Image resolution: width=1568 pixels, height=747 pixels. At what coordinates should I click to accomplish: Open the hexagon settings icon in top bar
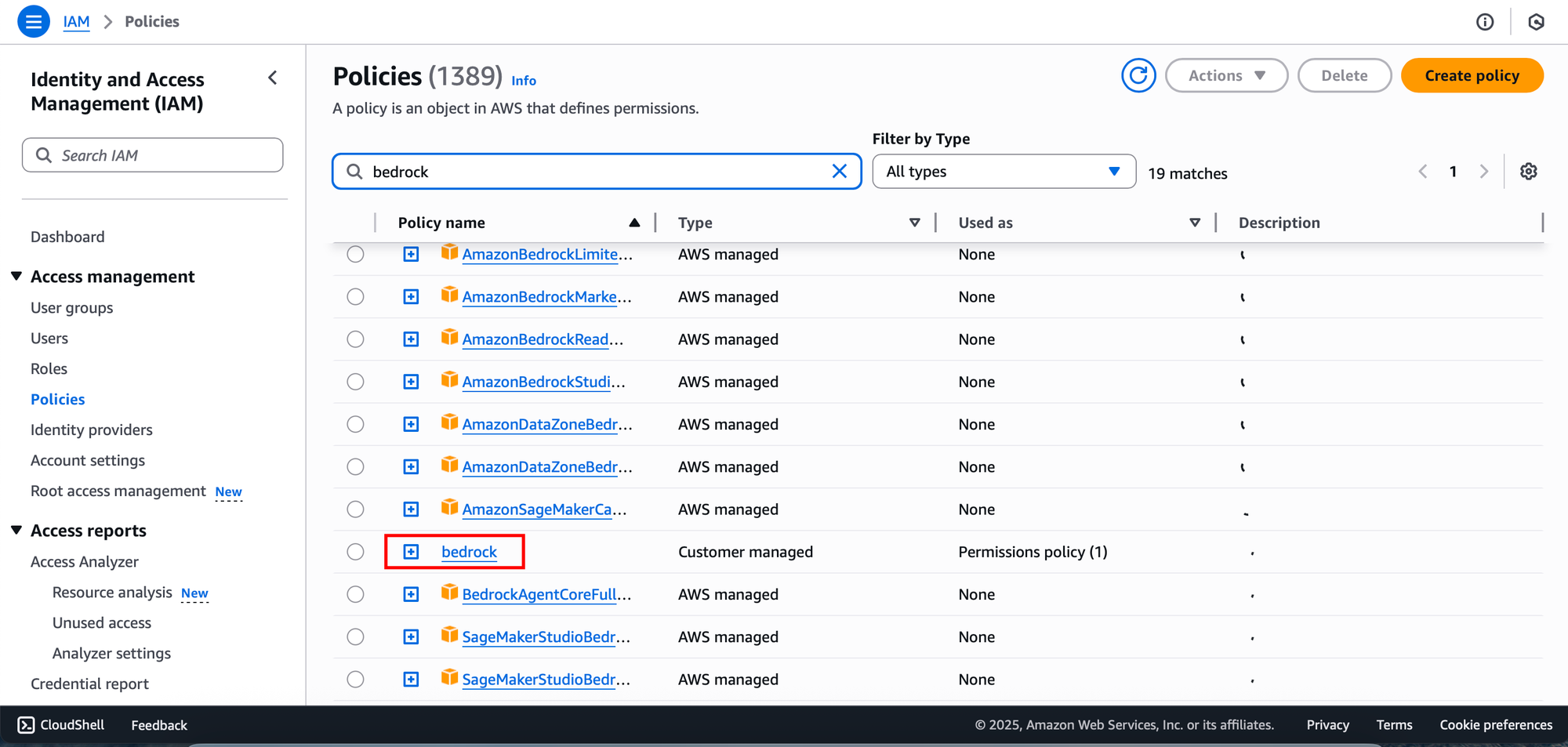tap(1536, 22)
